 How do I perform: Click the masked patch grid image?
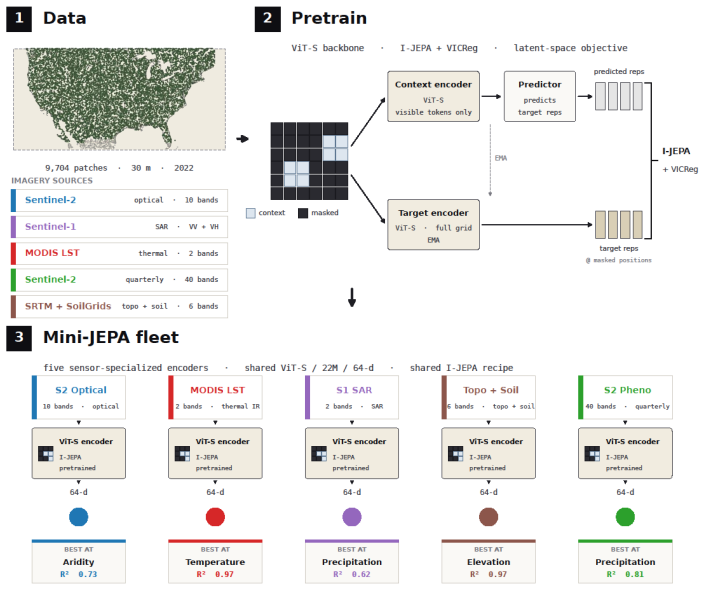309,161
